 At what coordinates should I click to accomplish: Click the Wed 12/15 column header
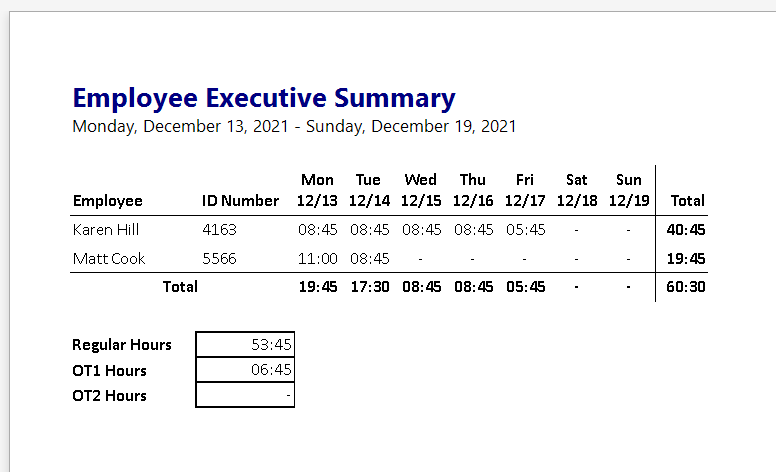(421, 190)
